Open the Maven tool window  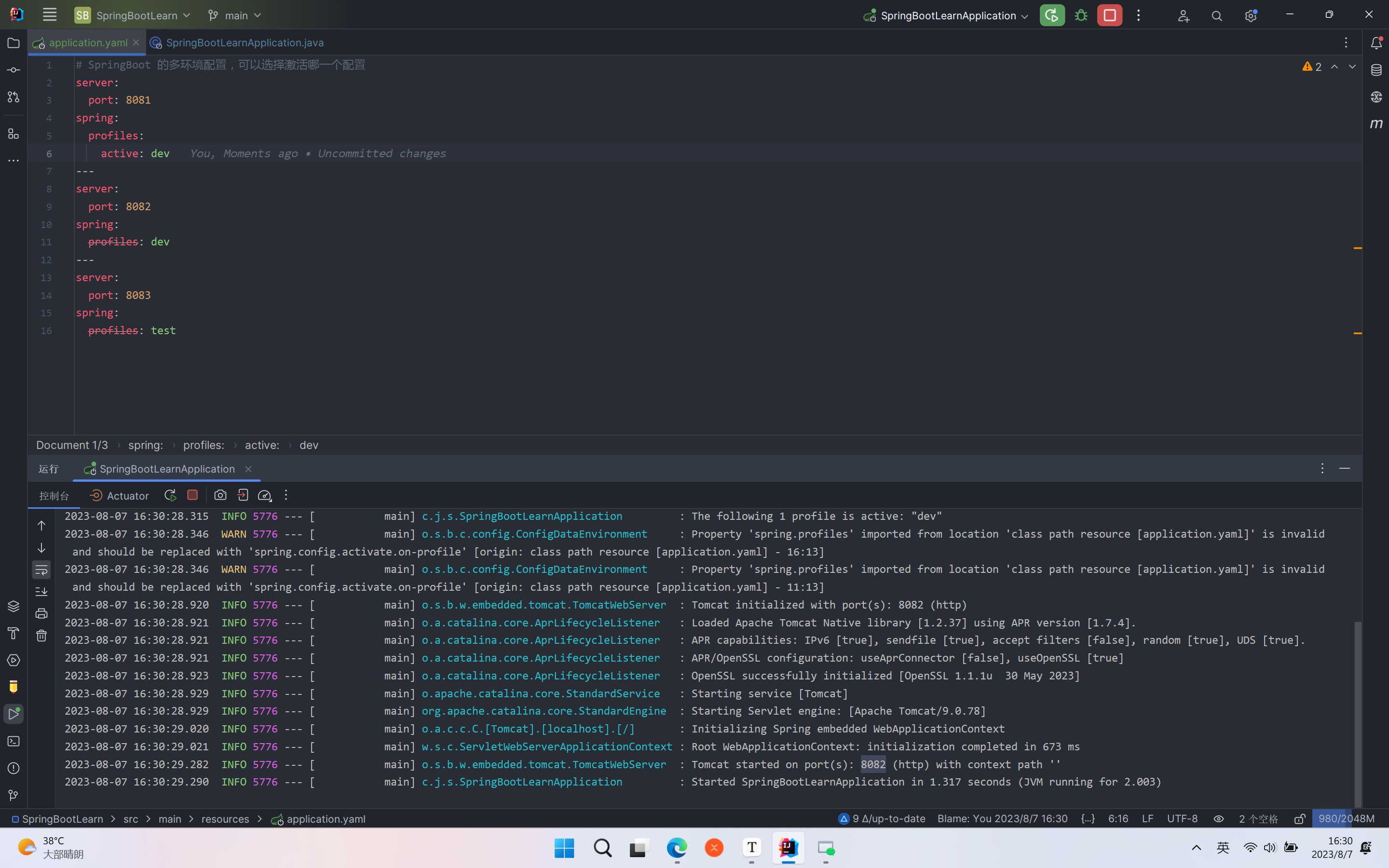pyautogui.click(x=1376, y=123)
